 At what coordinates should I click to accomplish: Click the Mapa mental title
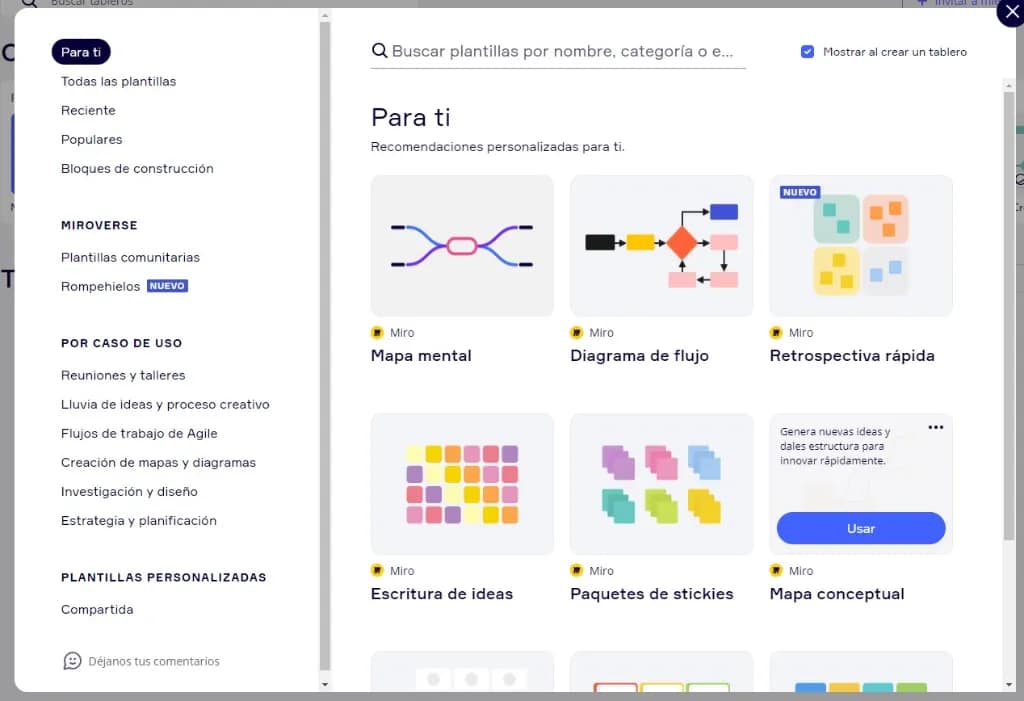point(421,355)
